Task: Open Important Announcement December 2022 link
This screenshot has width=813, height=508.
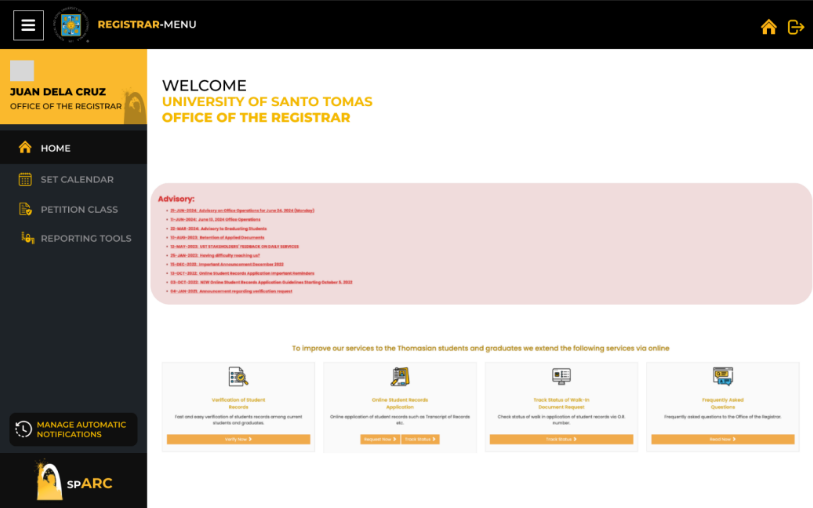Action: [227, 264]
